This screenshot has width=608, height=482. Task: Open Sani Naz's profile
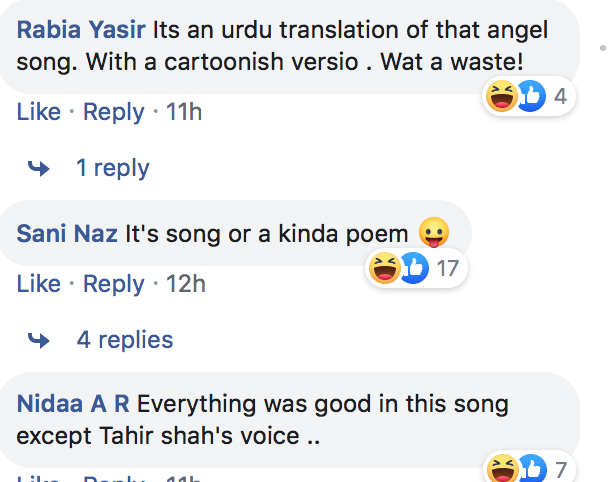tap(67, 234)
